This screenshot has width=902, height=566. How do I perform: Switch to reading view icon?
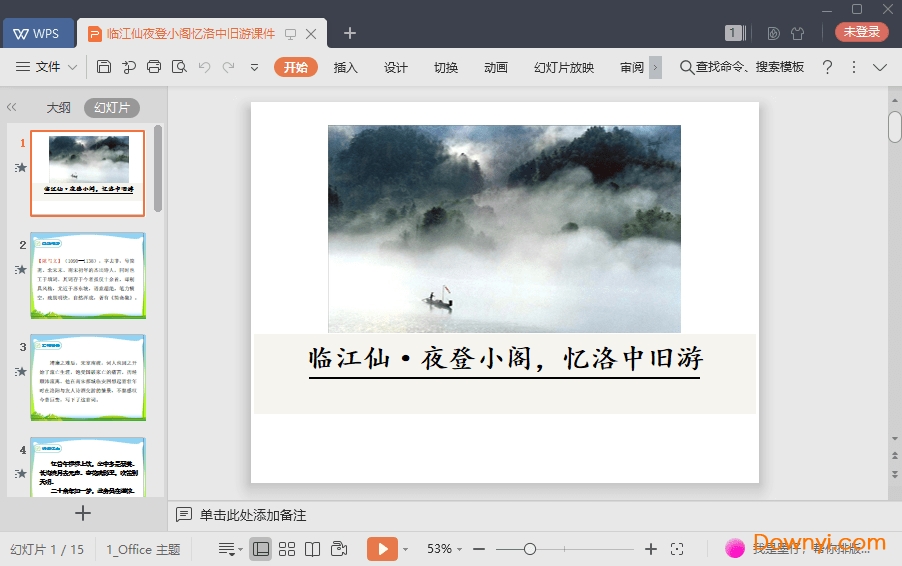(312, 549)
